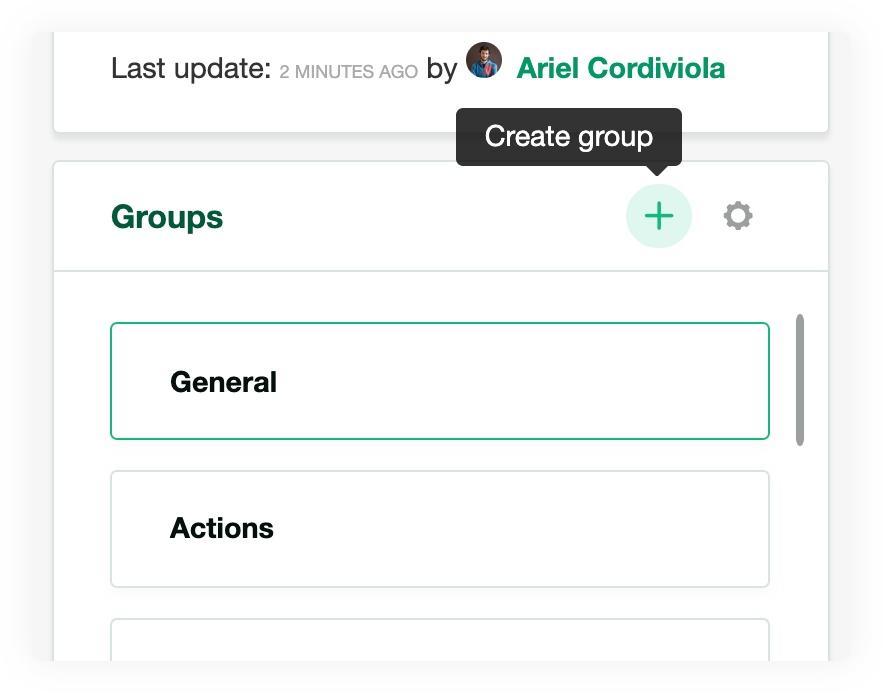Click empty header space right of Groups title

[x=422, y=217]
